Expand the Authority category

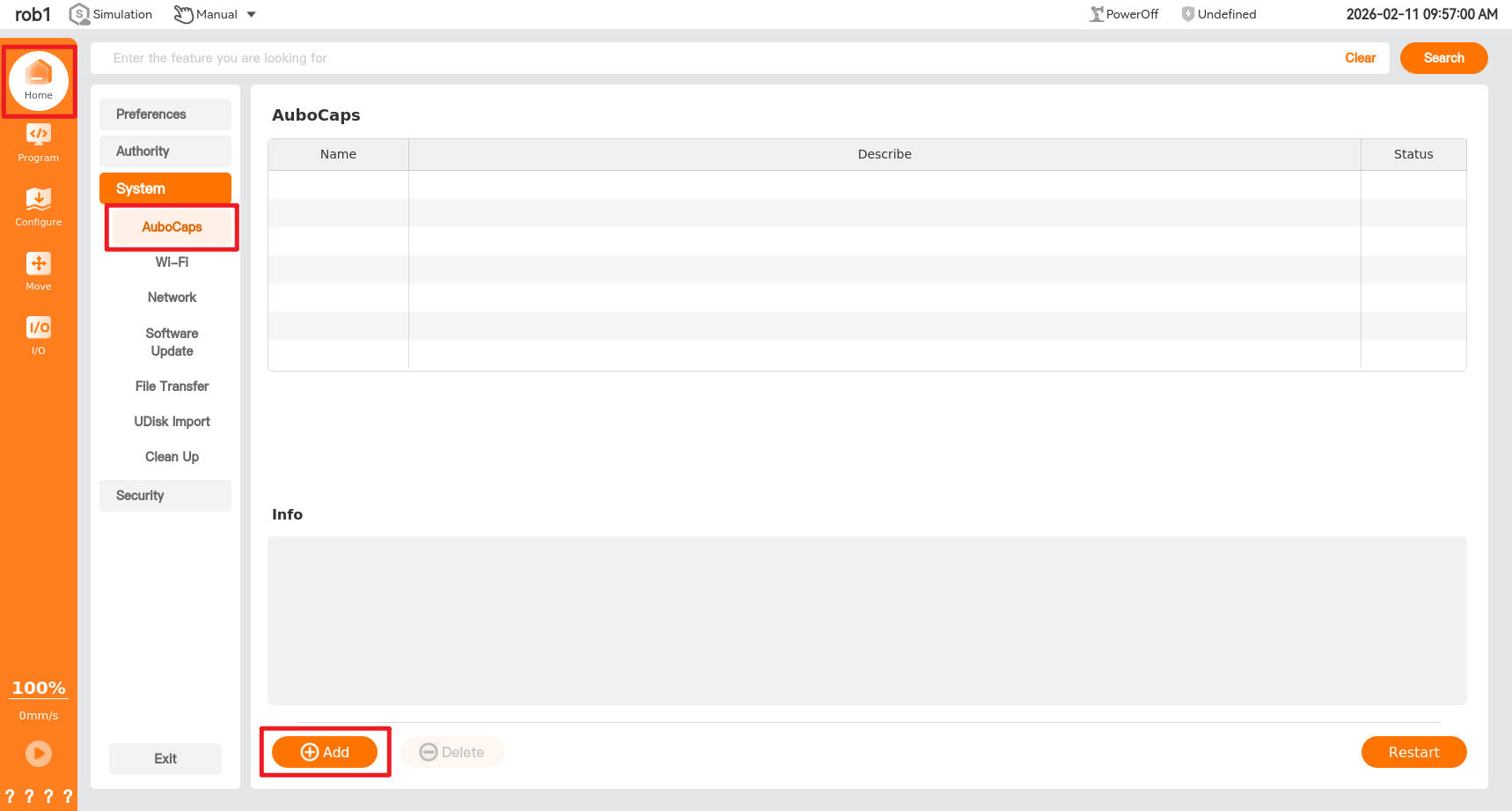pyautogui.click(x=165, y=151)
